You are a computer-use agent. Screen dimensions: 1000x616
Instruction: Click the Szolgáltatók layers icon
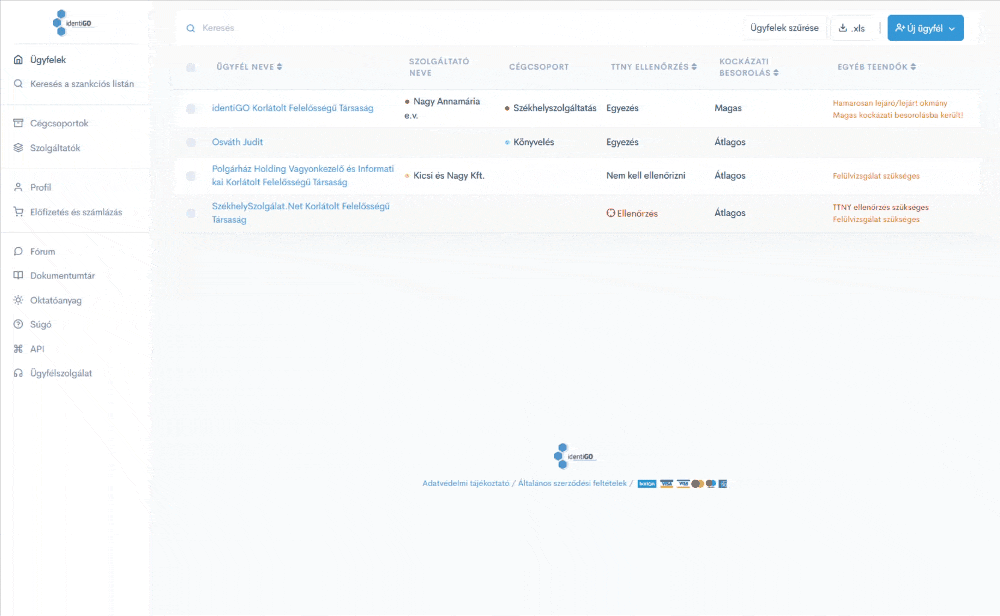point(18,148)
